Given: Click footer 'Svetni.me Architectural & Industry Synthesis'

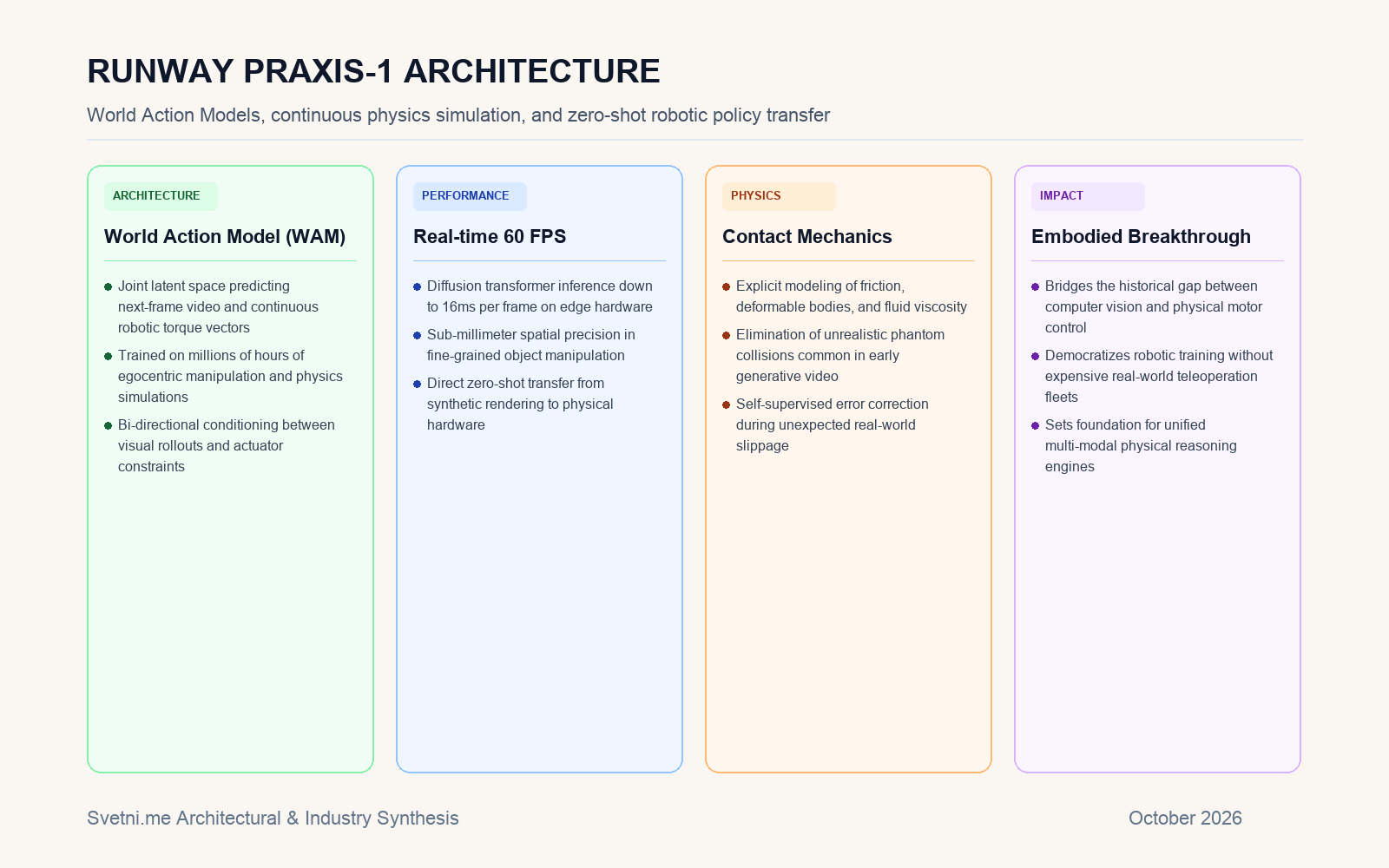Looking at the screenshot, I should point(273,819).
